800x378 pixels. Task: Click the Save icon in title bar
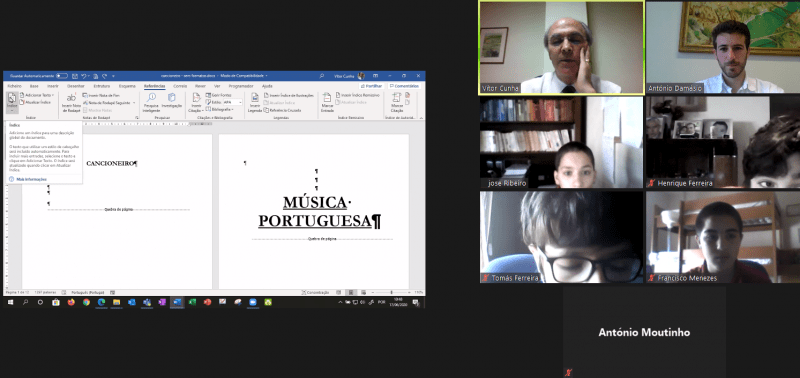click(x=75, y=76)
